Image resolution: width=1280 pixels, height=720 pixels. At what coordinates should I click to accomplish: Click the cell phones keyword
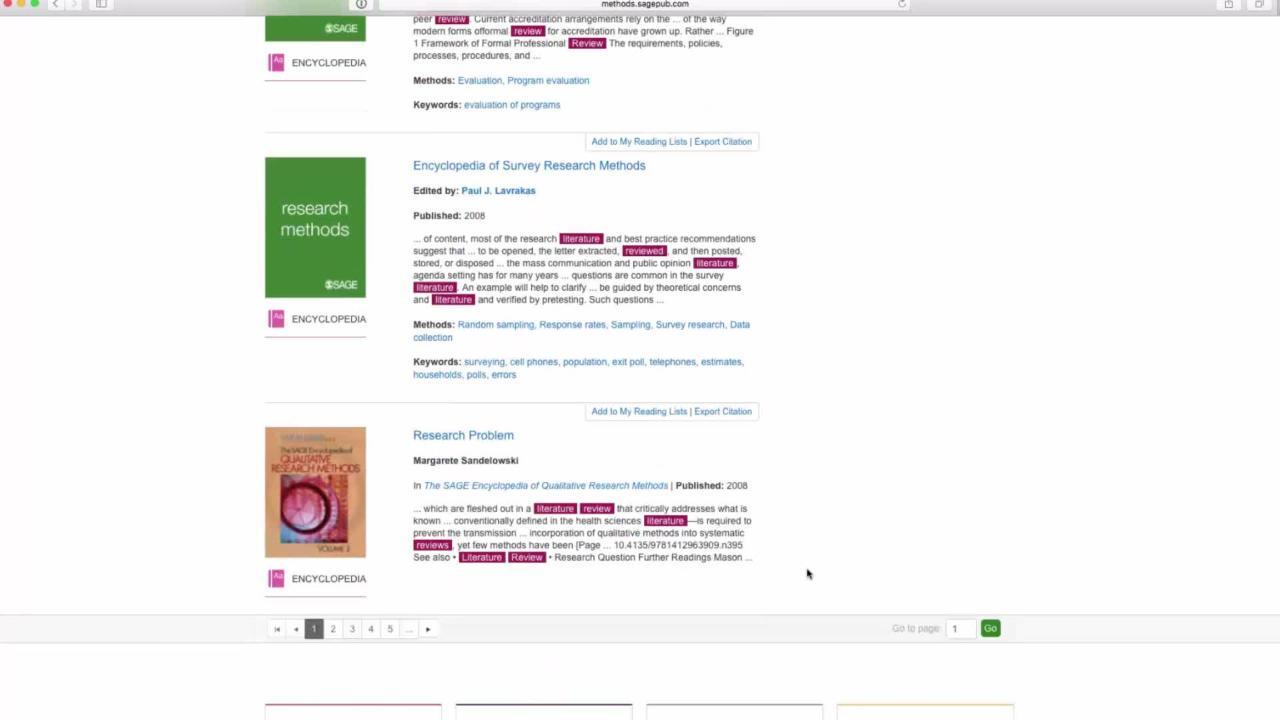click(x=534, y=361)
